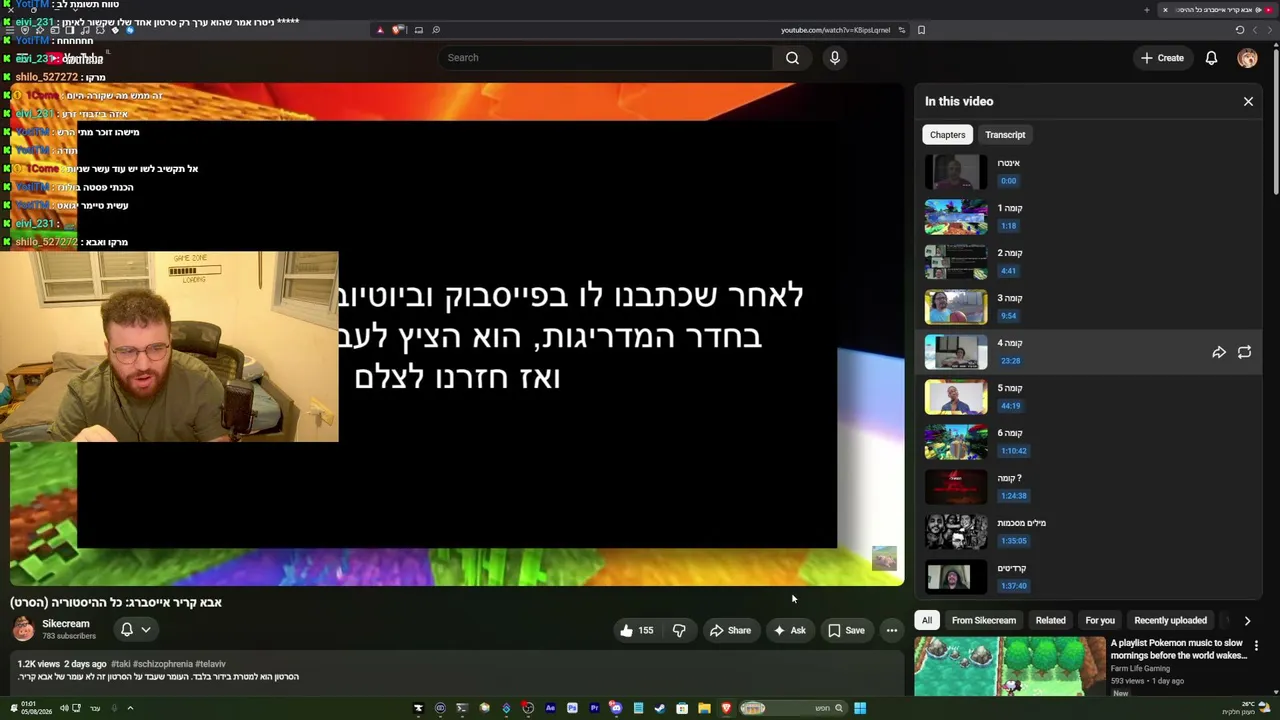Viewport: 1280px width, 720px height.
Task: Jump to chapter קומה 2 thumbnail
Action: (956, 263)
